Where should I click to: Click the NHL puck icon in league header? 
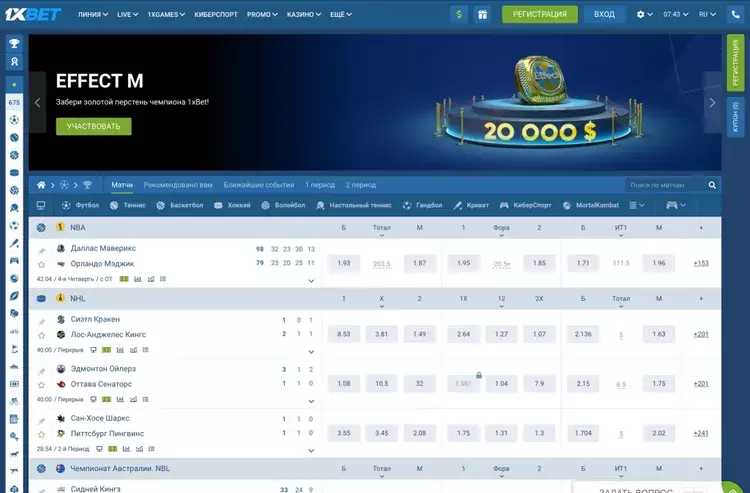[x=41, y=298]
